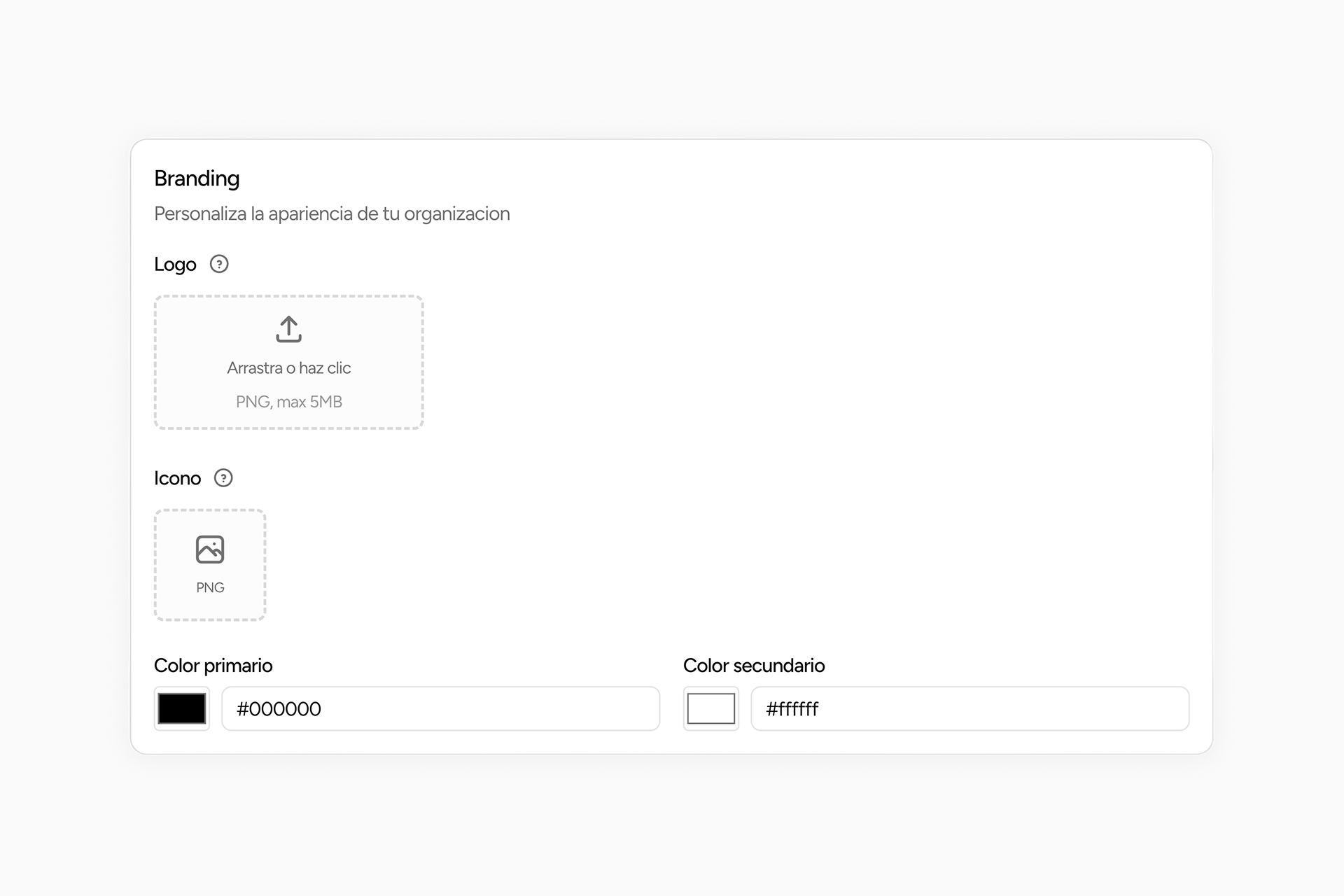Click the "Personaliza la apariencia" subtitle text
Screen dimensions: 1344x896
tap(332, 214)
